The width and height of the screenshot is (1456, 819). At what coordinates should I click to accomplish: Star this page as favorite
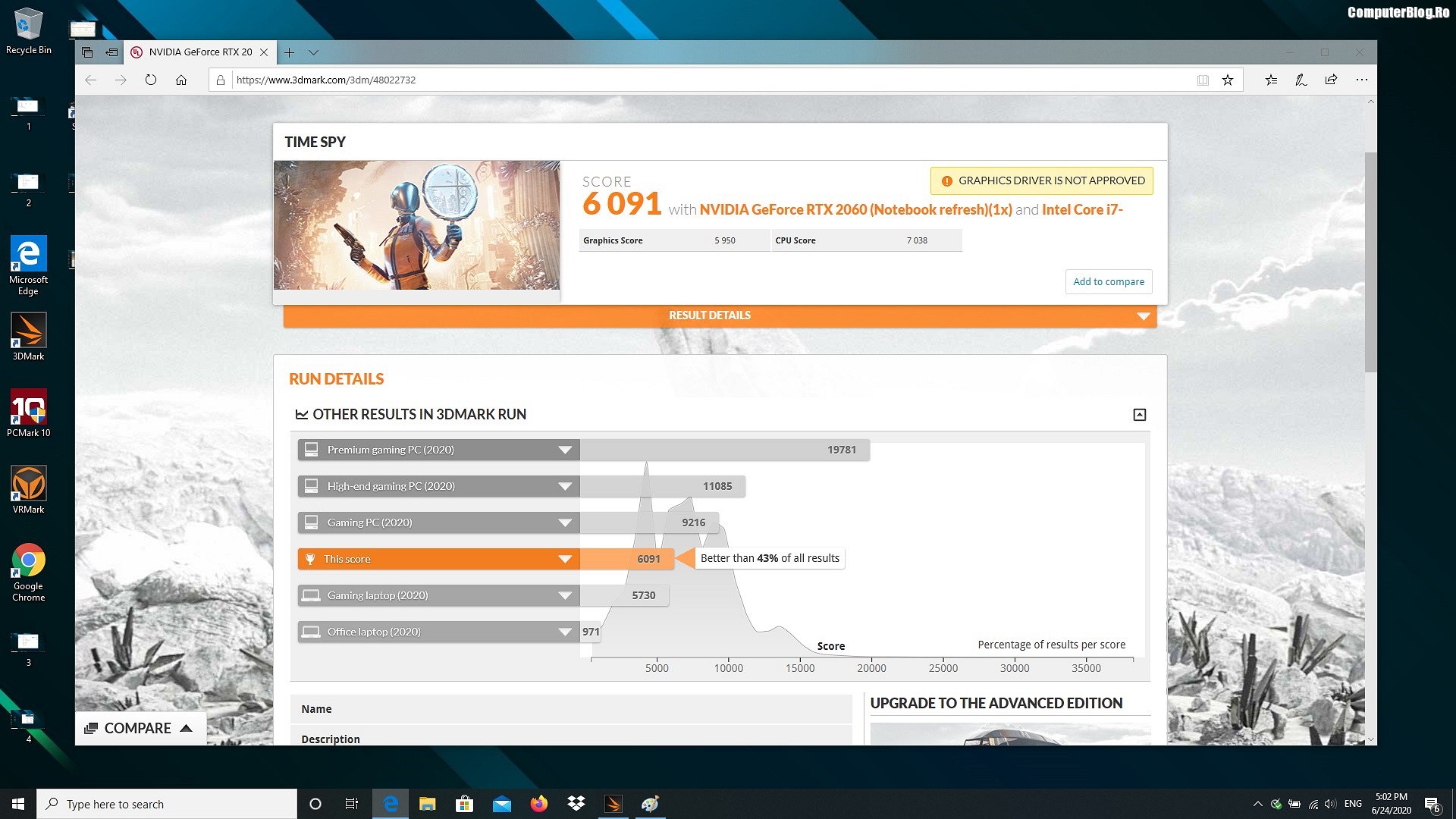(1227, 80)
